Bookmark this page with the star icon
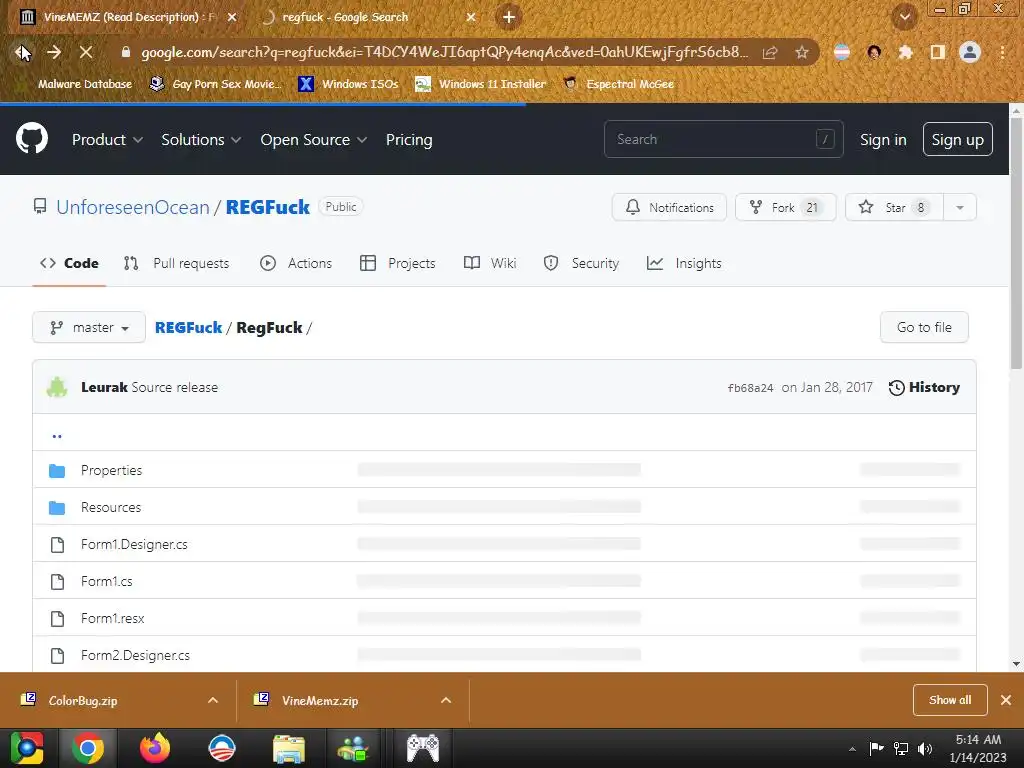 (802, 52)
